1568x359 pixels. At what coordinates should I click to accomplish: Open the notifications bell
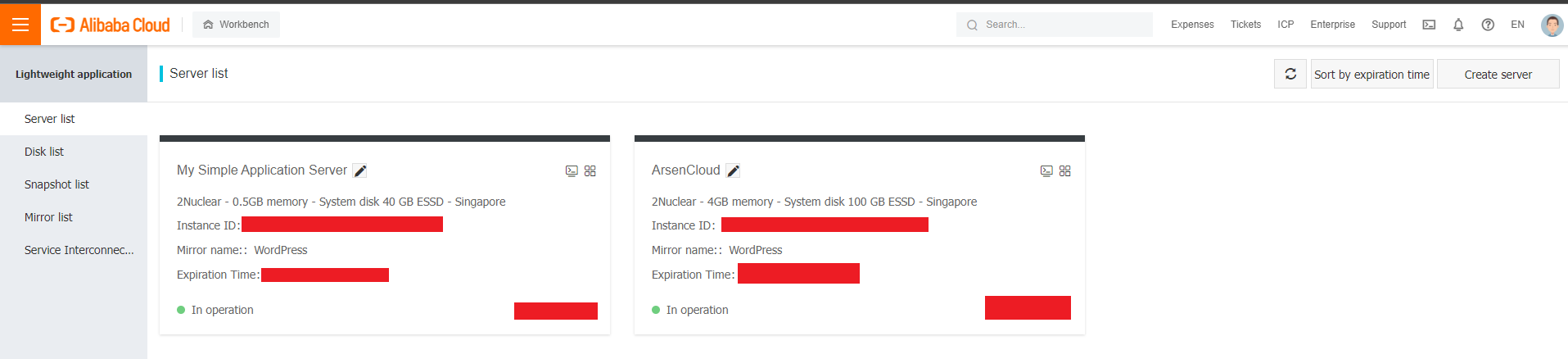(1458, 25)
